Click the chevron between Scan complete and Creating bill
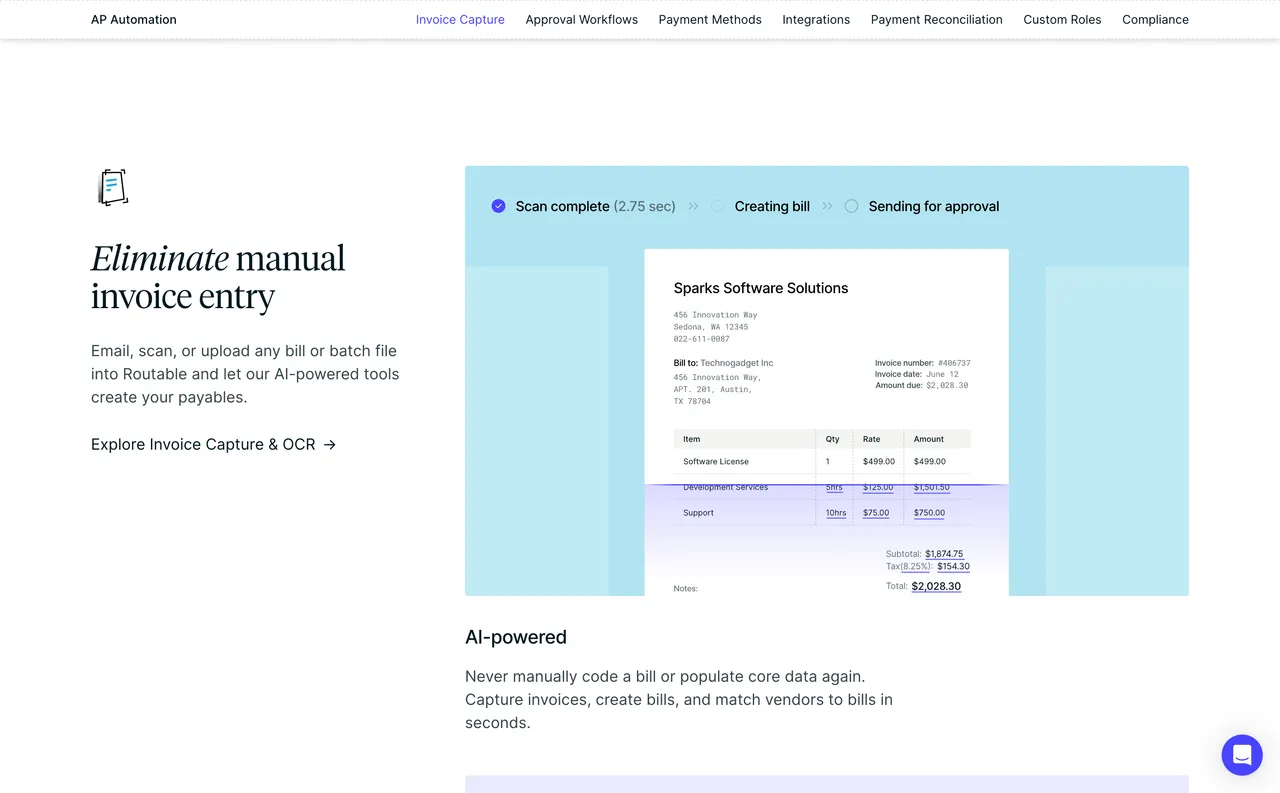This screenshot has height=793, width=1280. click(693, 206)
